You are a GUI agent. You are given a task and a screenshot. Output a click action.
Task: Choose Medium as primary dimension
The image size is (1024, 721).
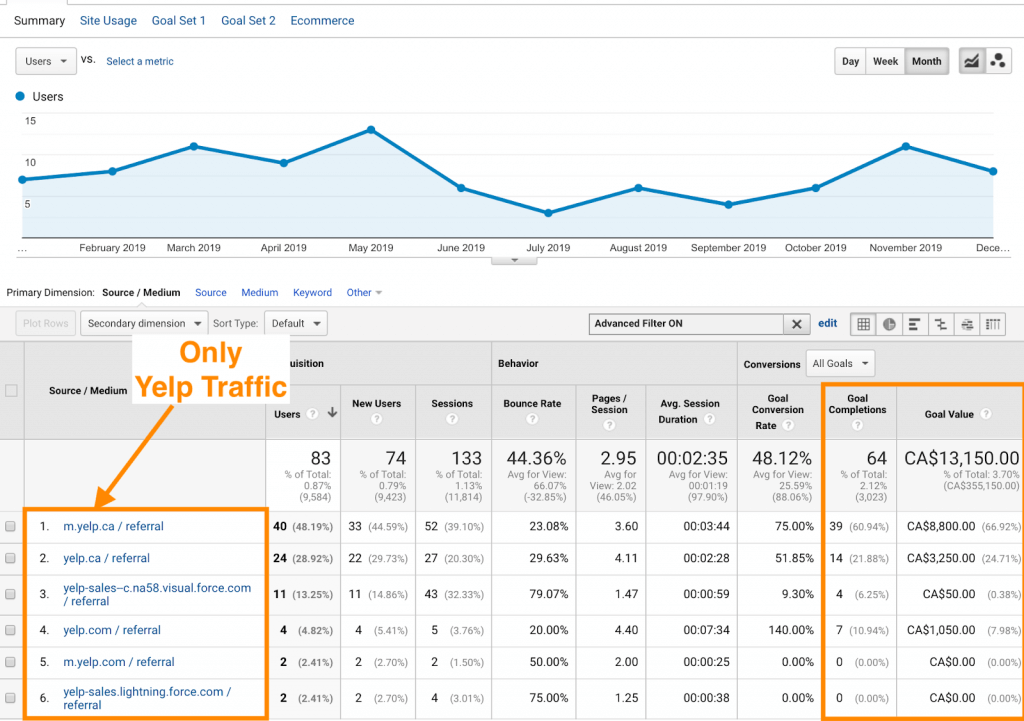tap(260, 293)
